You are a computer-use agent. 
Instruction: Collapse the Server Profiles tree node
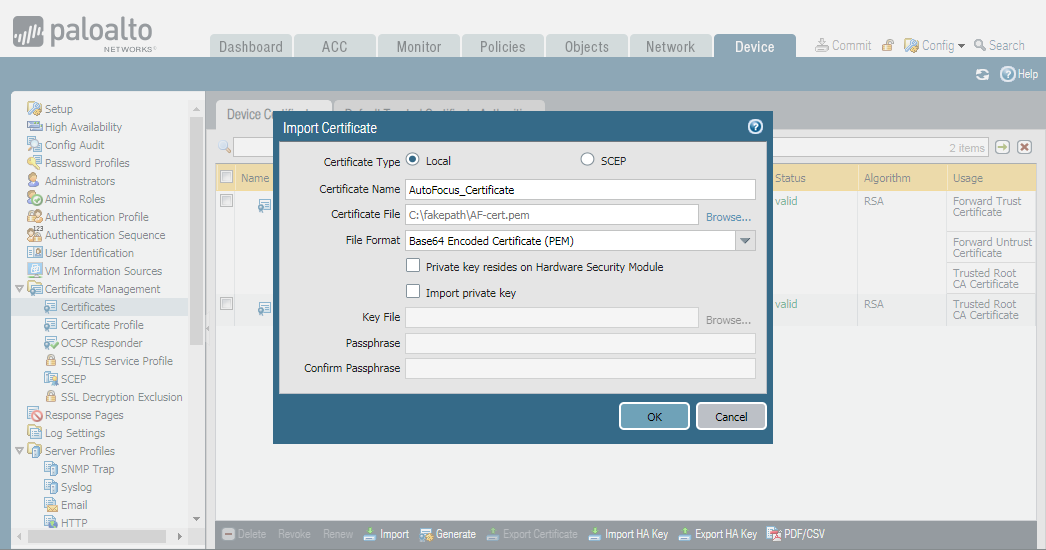[19, 451]
